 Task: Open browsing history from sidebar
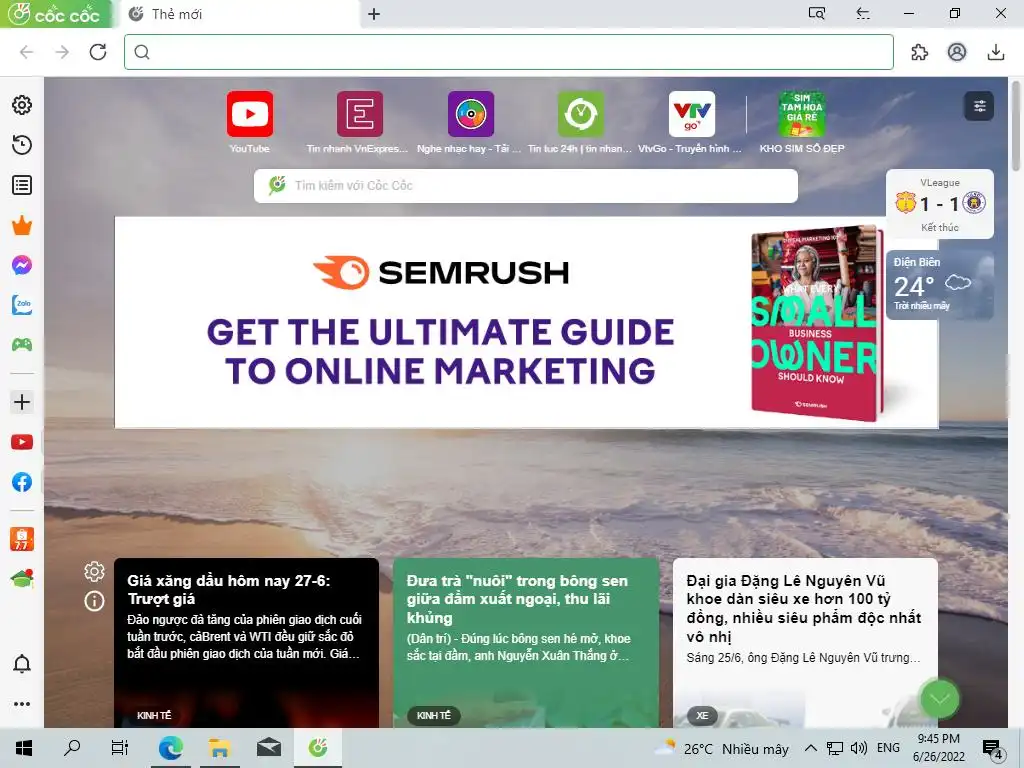(22, 145)
